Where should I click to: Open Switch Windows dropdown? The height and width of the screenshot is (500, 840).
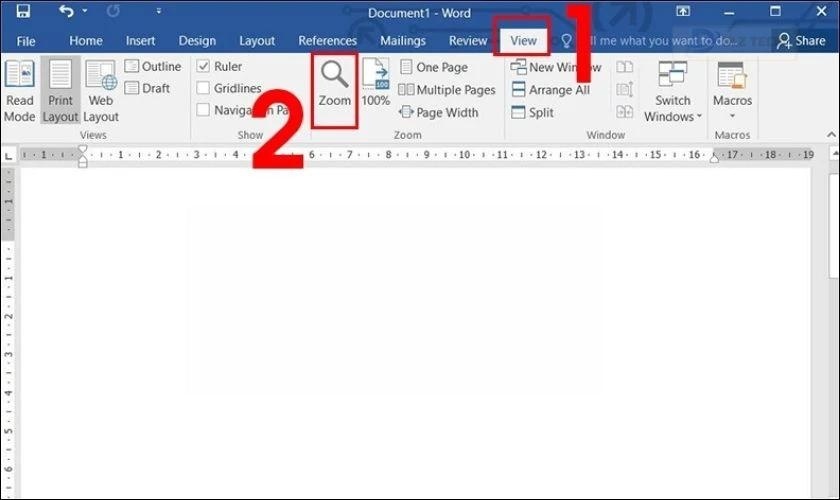point(673,91)
